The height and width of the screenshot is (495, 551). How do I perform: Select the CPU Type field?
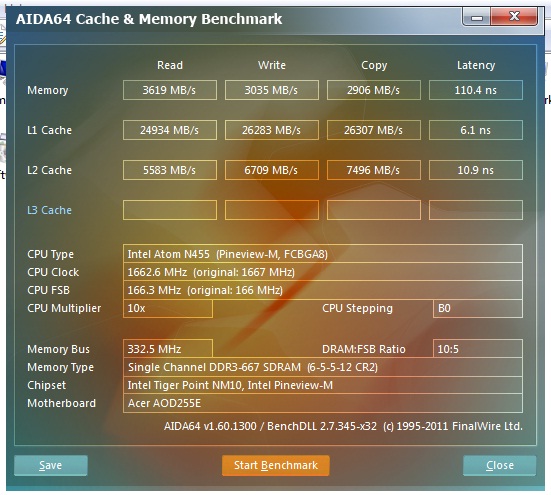click(x=323, y=254)
